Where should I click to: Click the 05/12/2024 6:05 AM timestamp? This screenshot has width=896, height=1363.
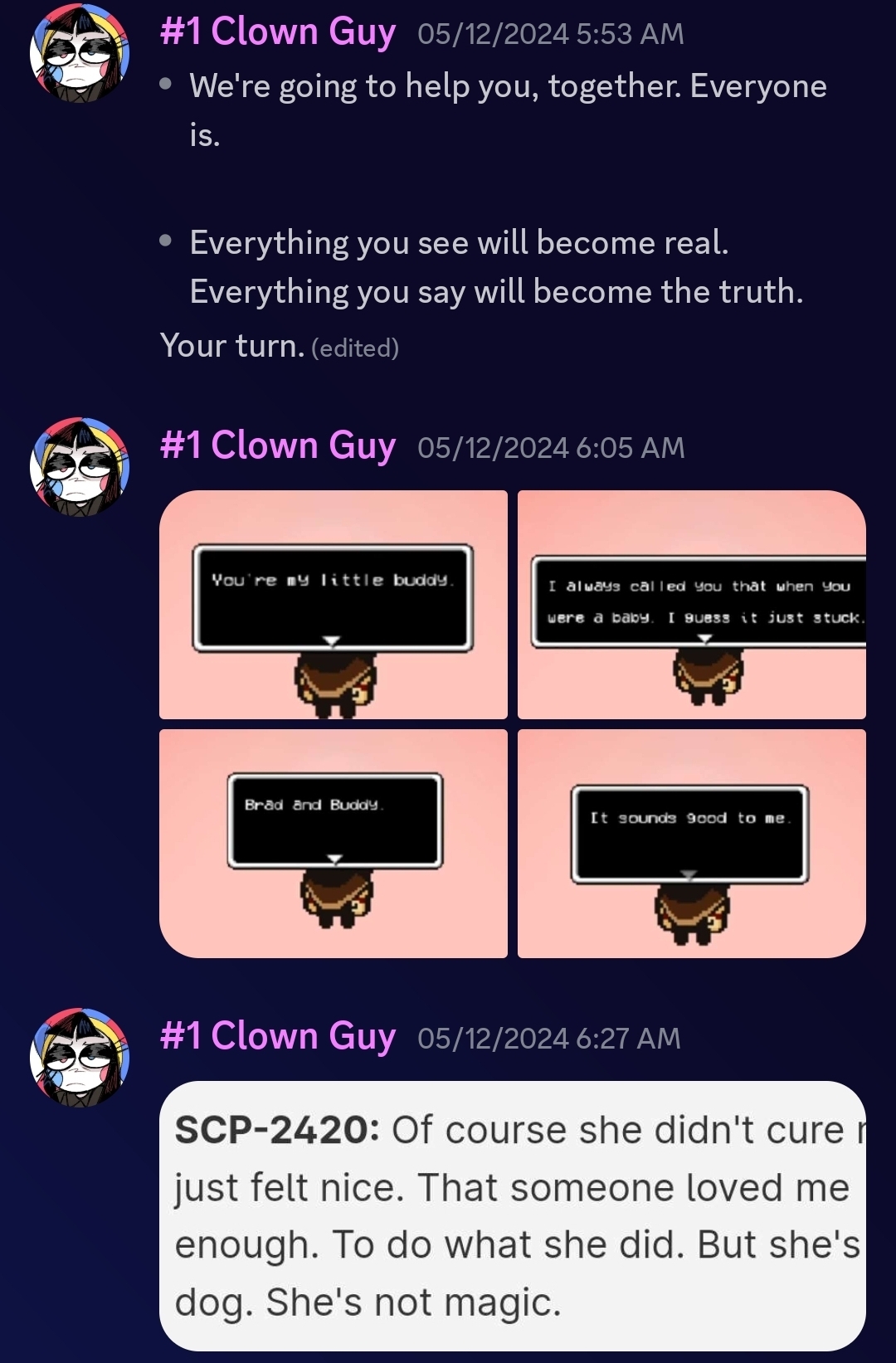[x=551, y=448]
